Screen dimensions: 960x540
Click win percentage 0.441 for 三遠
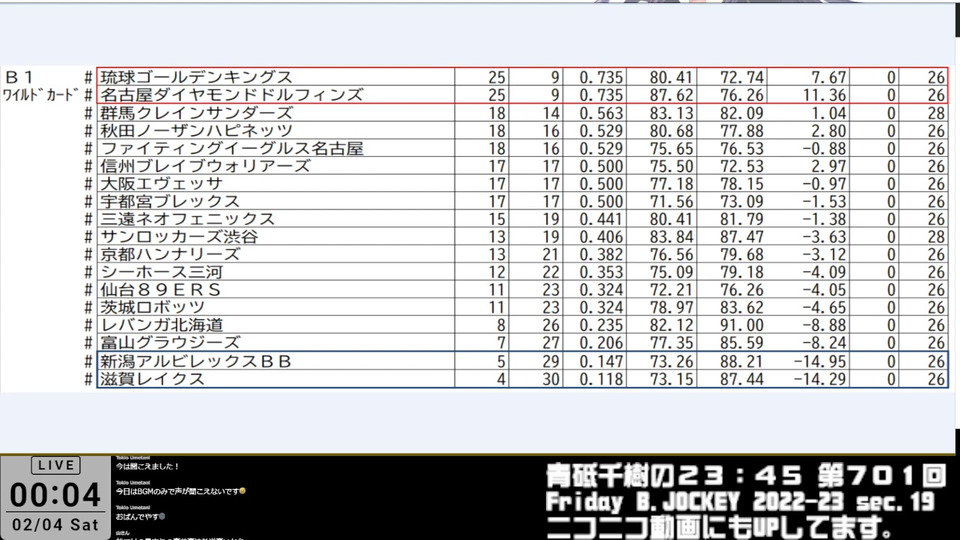pyautogui.click(x=601, y=220)
